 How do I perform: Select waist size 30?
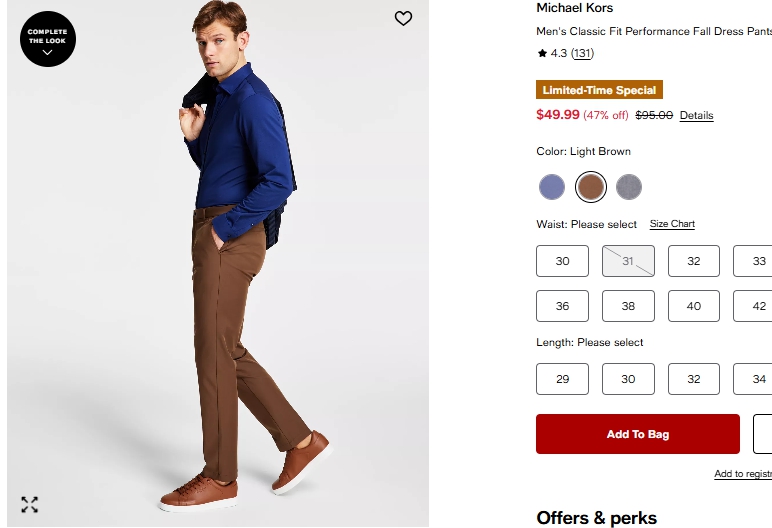tap(562, 261)
